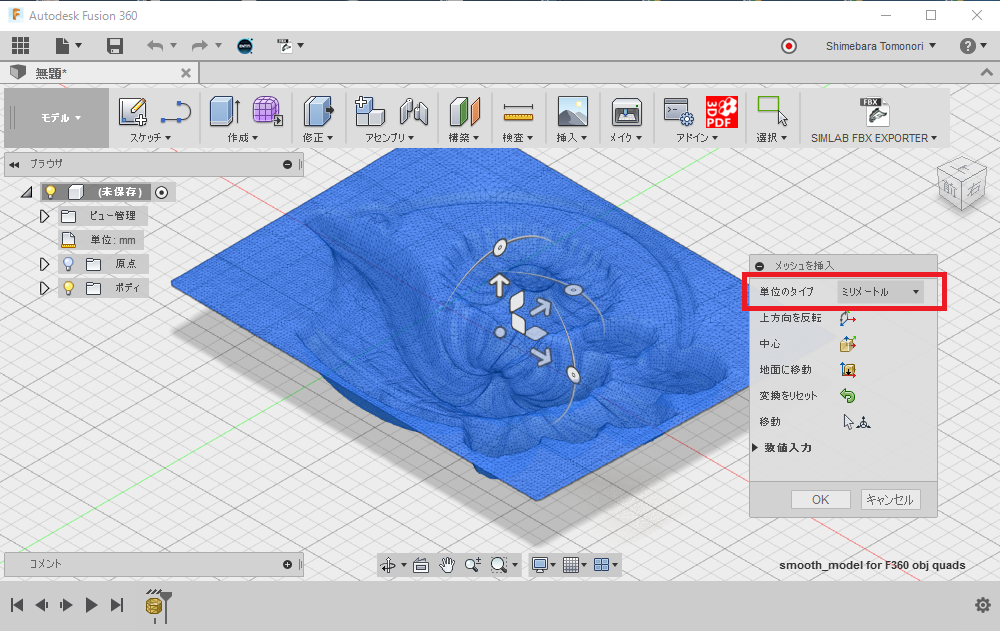
Task: Click the Save disk icon
Action: (115, 45)
